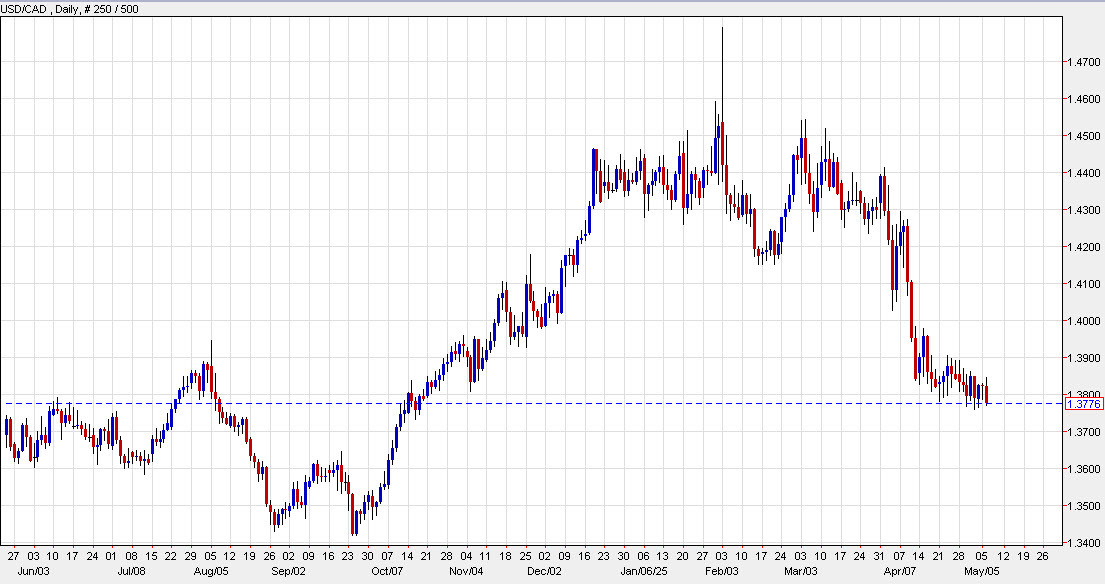
Task: Select the tall upper-wick candle near Feb/03
Action: tap(721, 90)
